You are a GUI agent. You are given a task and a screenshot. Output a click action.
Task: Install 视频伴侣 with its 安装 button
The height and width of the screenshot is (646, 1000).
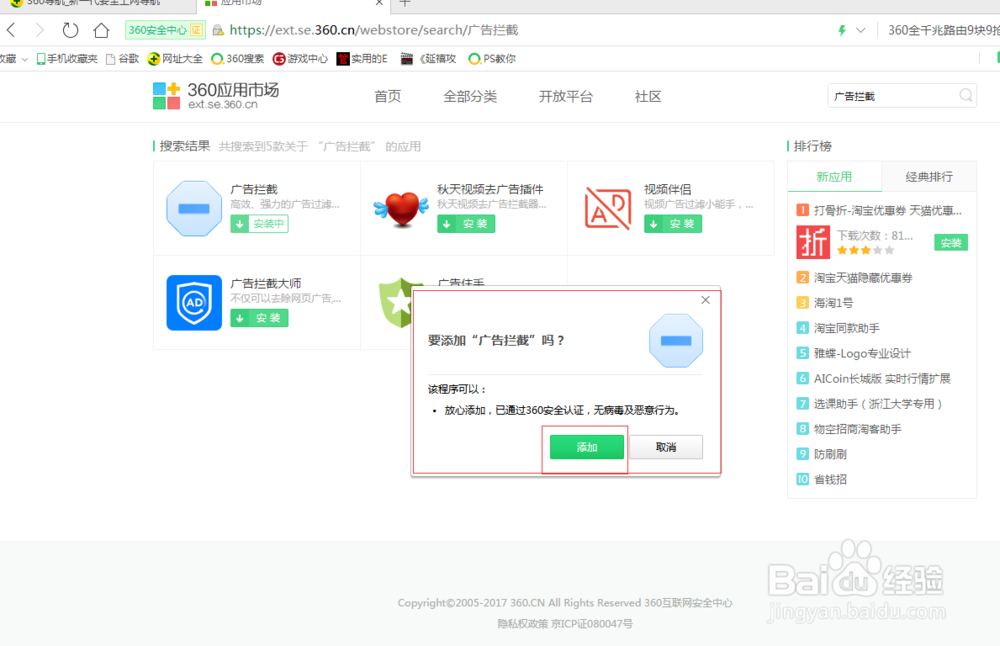[x=673, y=224]
